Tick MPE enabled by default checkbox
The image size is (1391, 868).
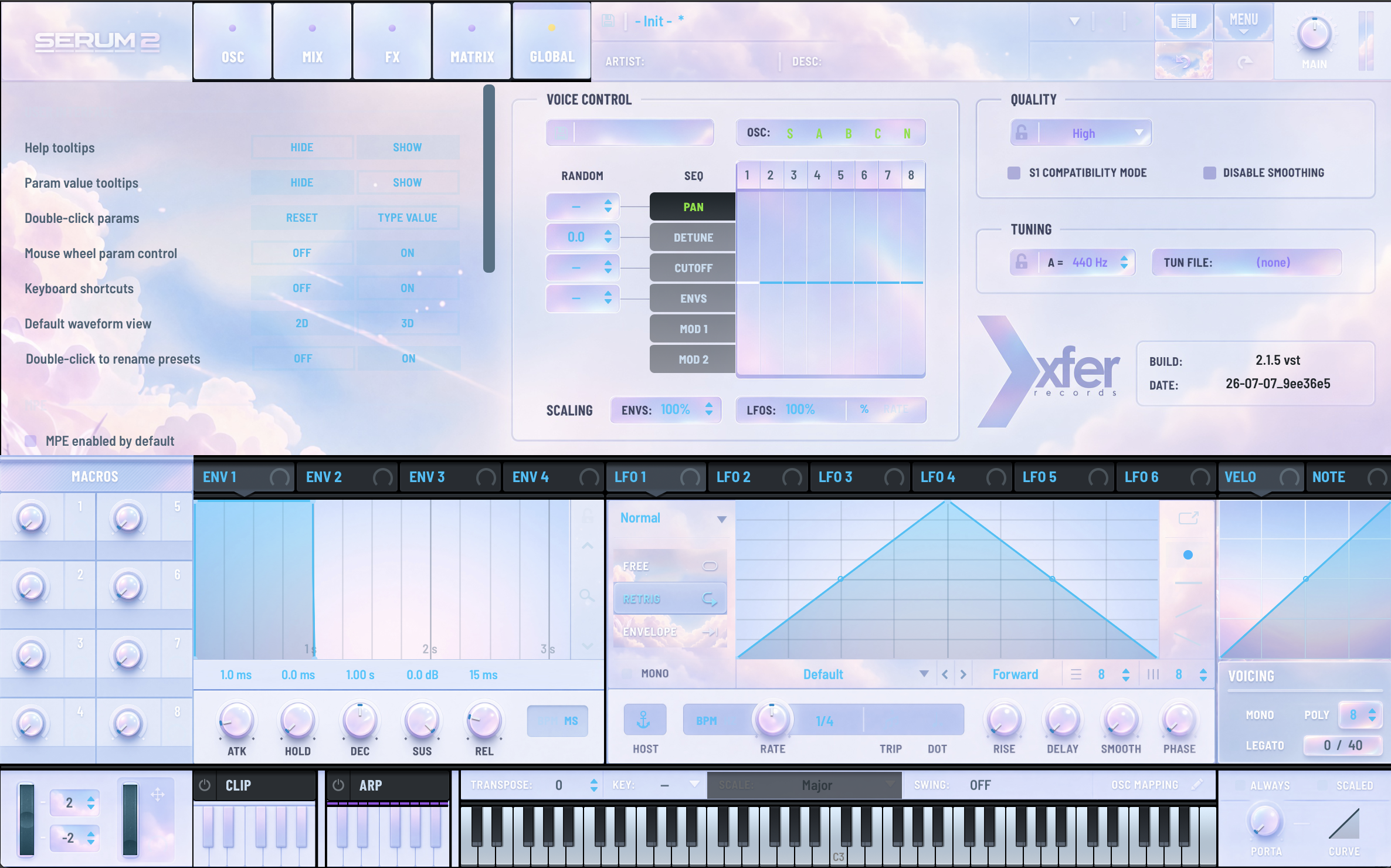pyautogui.click(x=30, y=441)
